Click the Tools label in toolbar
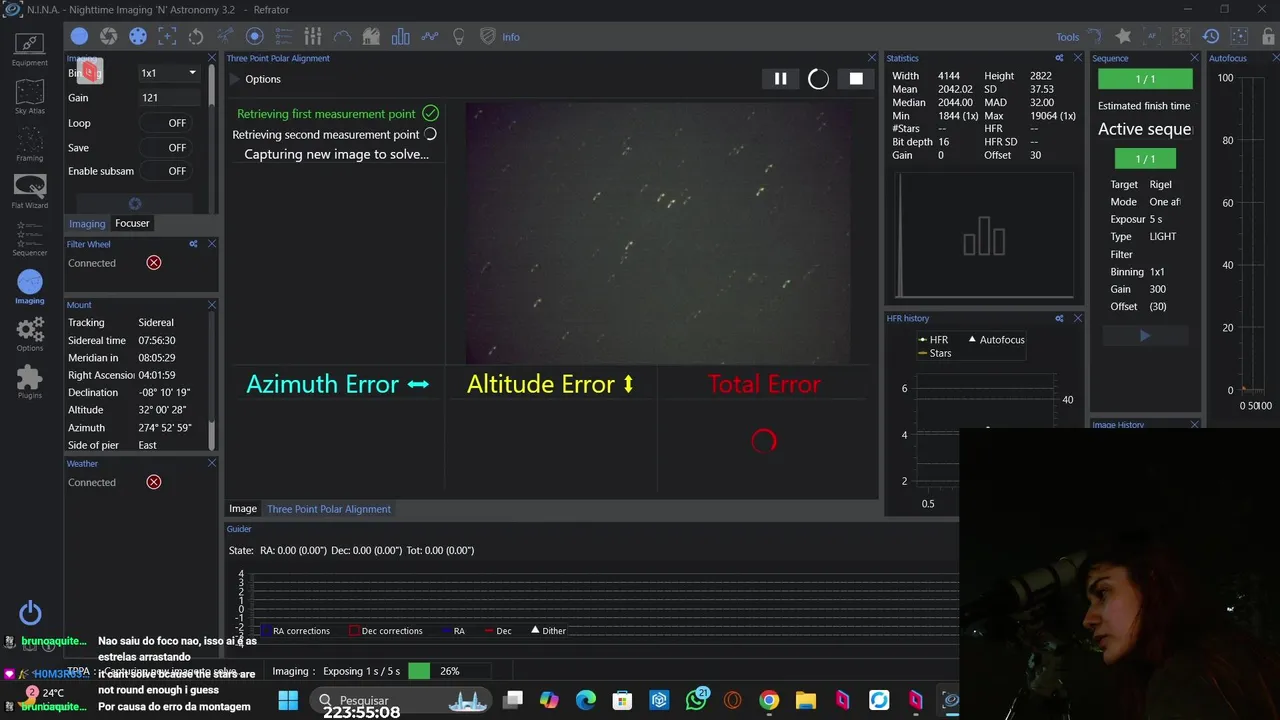The image size is (1280, 720). pos(1068,37)
